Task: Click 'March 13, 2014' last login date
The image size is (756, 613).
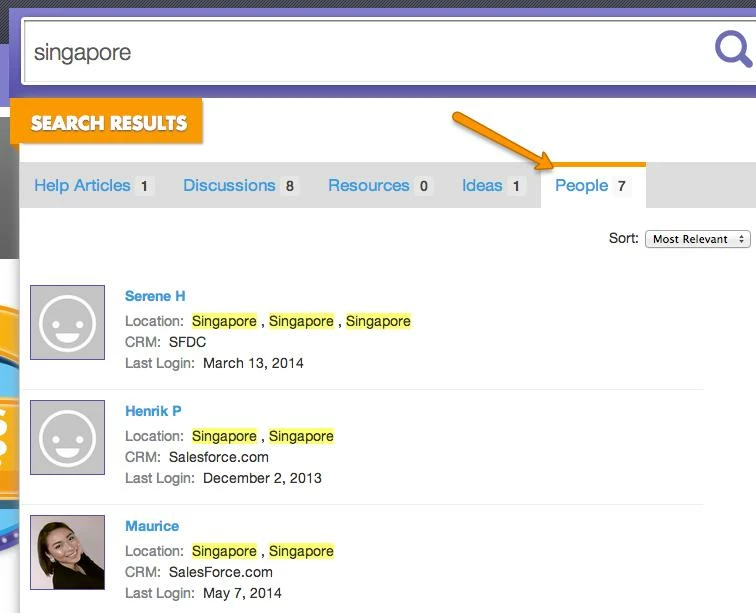Action: click(253, 363)
